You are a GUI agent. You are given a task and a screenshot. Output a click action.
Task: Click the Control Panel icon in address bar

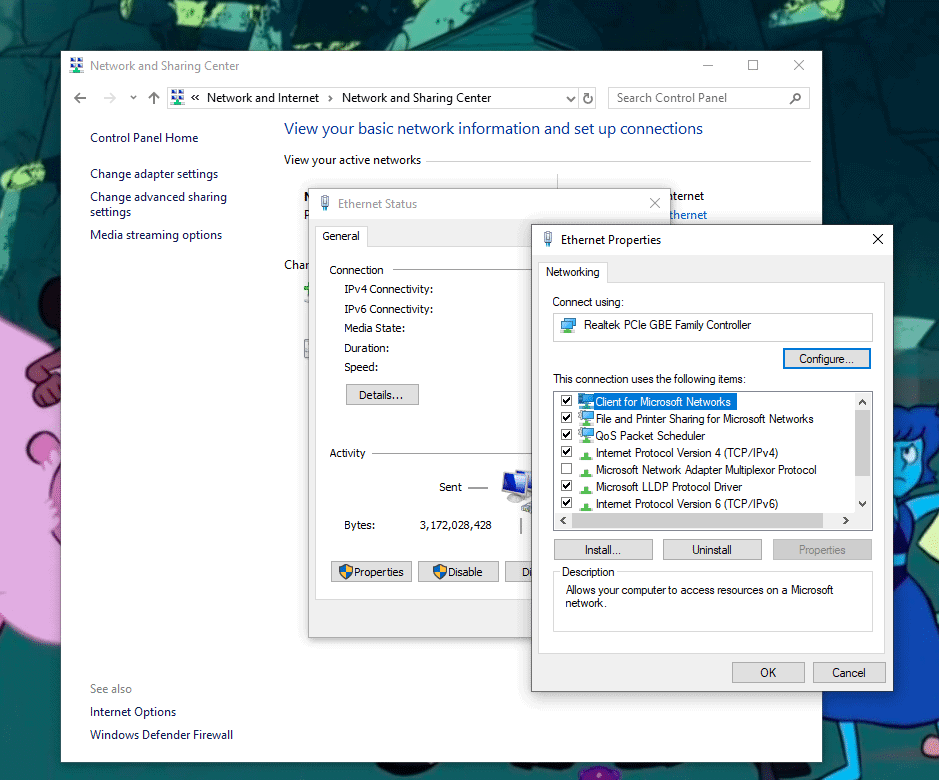tap(178, 97)
